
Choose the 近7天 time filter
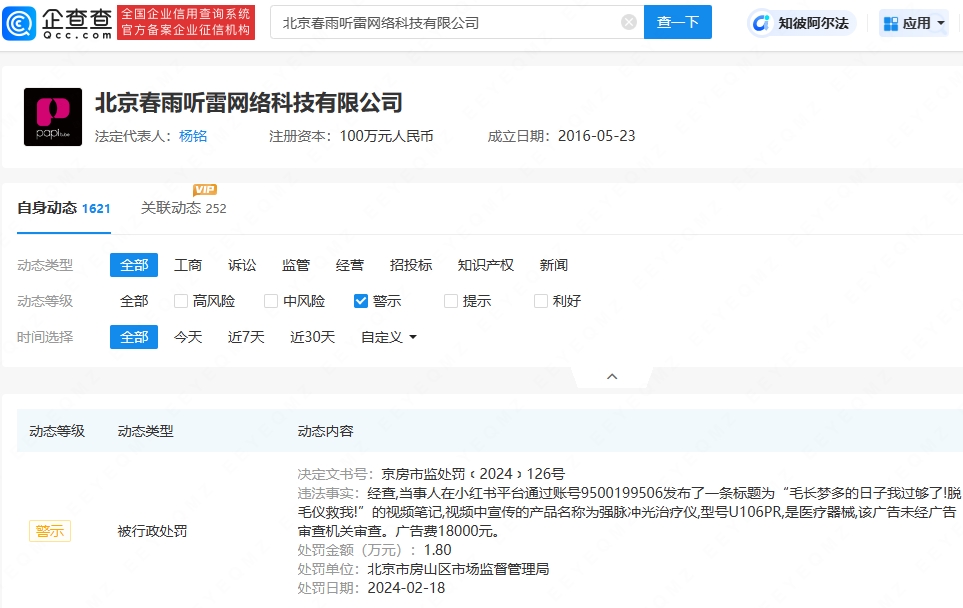click(x=246, y=337)
